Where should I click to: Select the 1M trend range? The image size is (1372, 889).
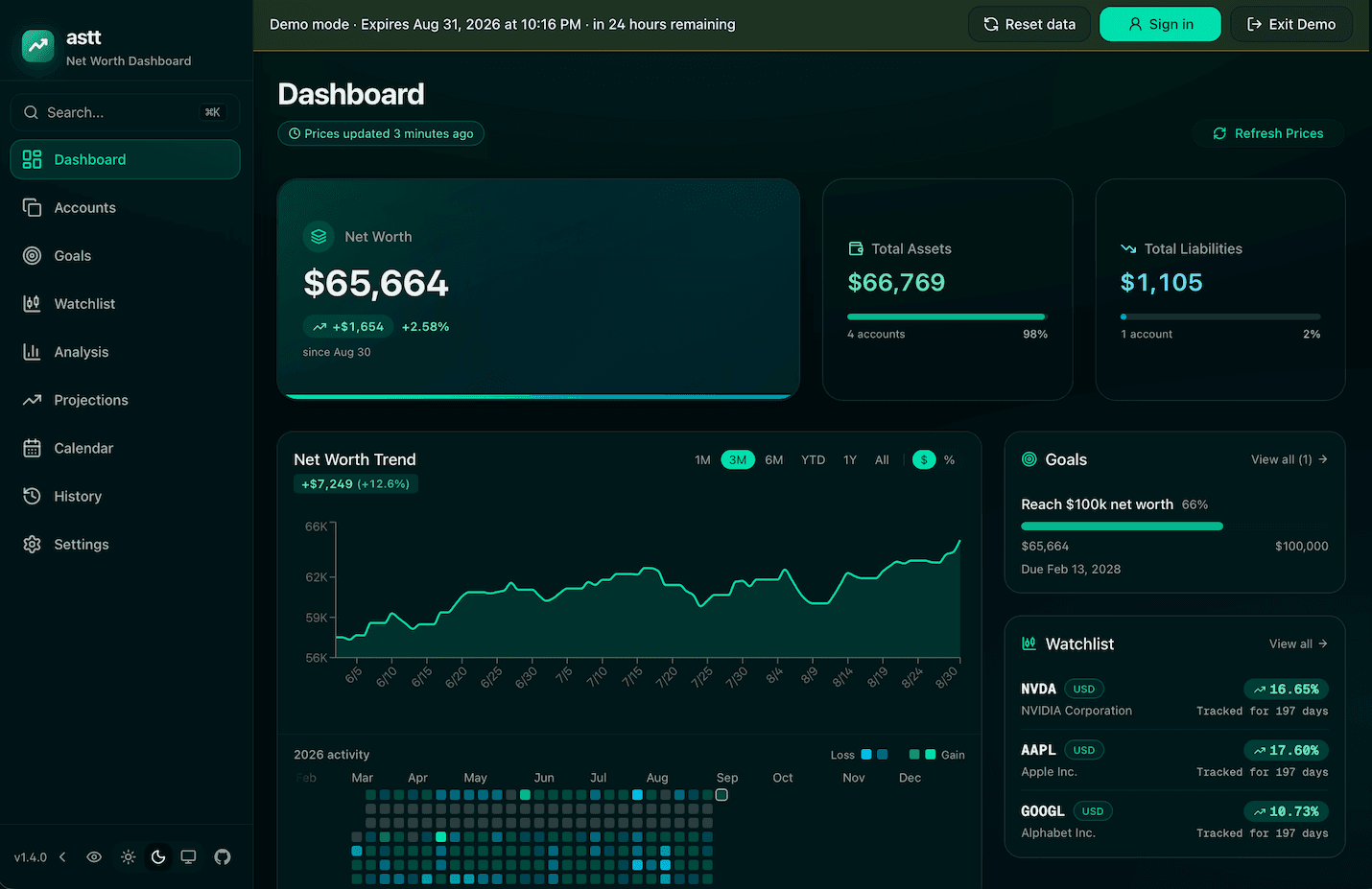[x=702, y=460]
